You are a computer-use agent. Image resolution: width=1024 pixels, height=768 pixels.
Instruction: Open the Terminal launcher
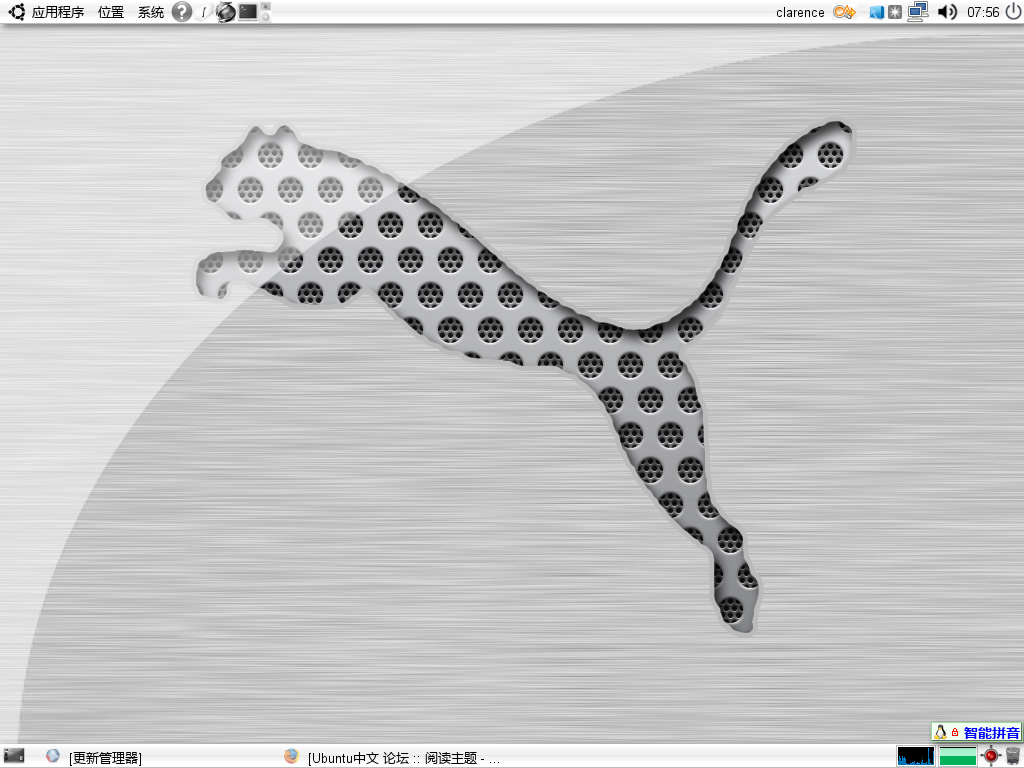(x=248, y=12)
